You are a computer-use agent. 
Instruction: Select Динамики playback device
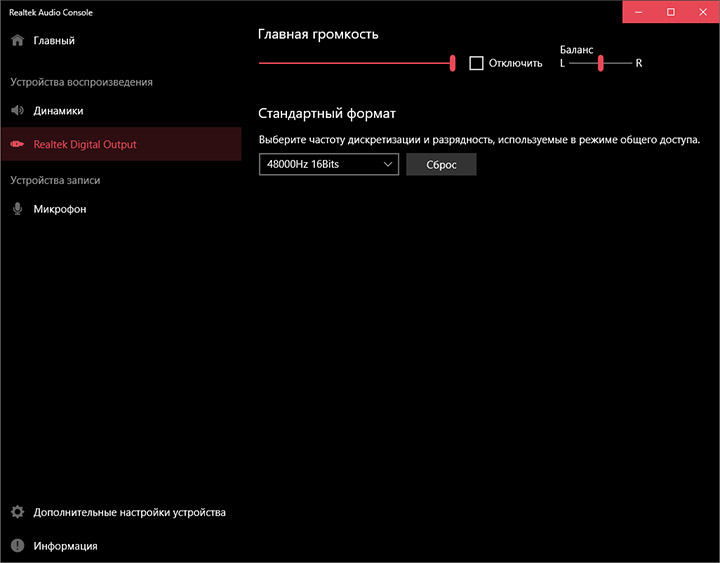pyautogui.click(x=121, y=111)
